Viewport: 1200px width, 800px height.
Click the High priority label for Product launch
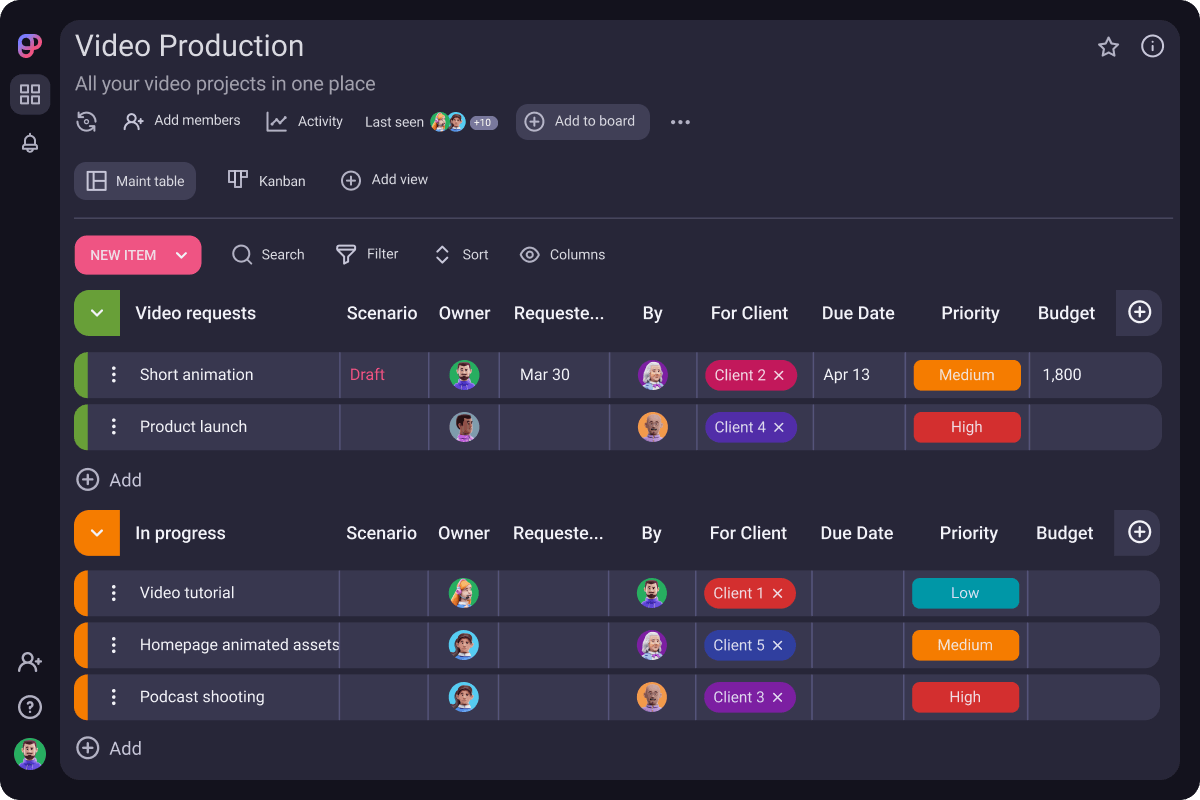966,427
